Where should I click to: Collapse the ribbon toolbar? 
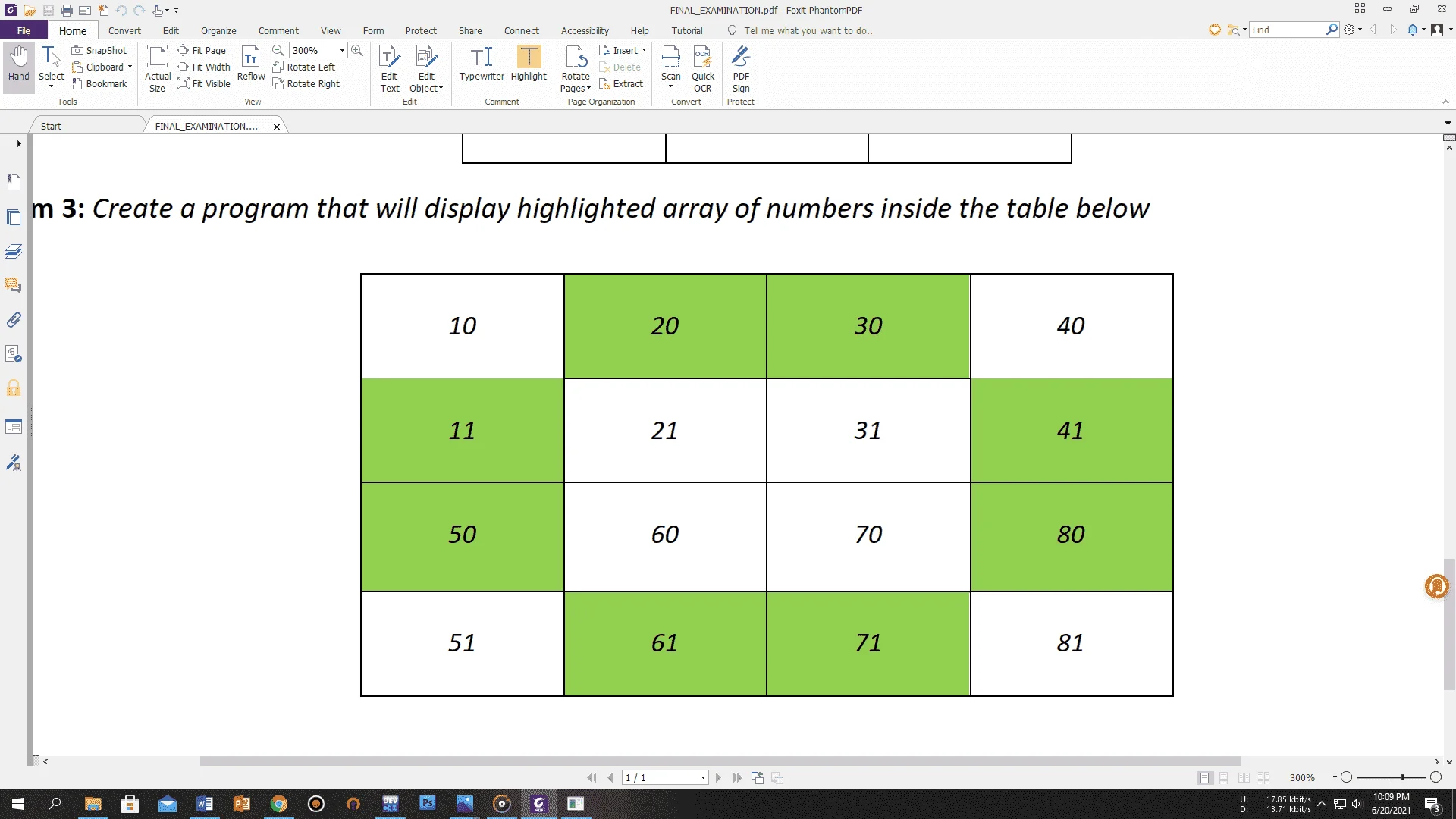coord(1445,102)
